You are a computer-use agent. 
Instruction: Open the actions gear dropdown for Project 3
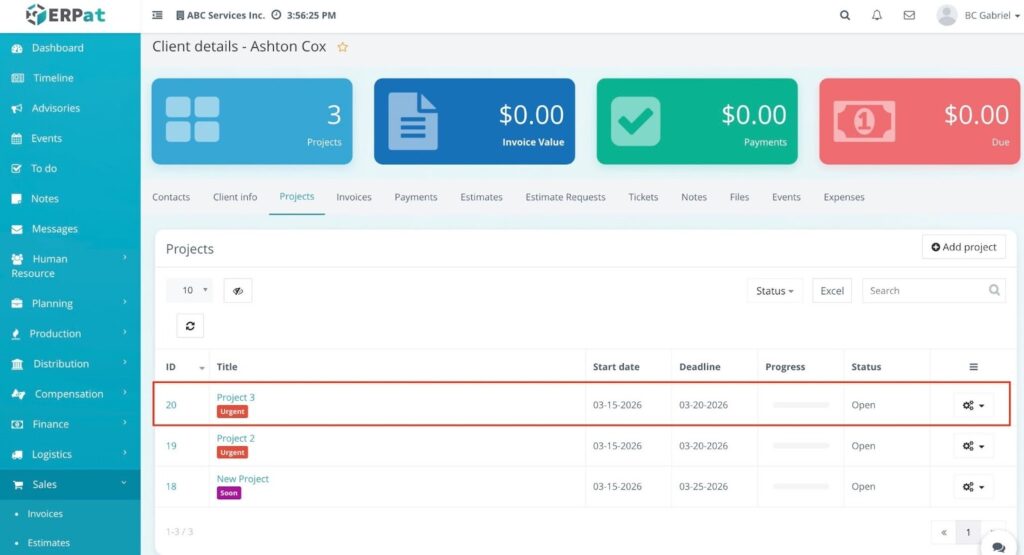(973, 405)
